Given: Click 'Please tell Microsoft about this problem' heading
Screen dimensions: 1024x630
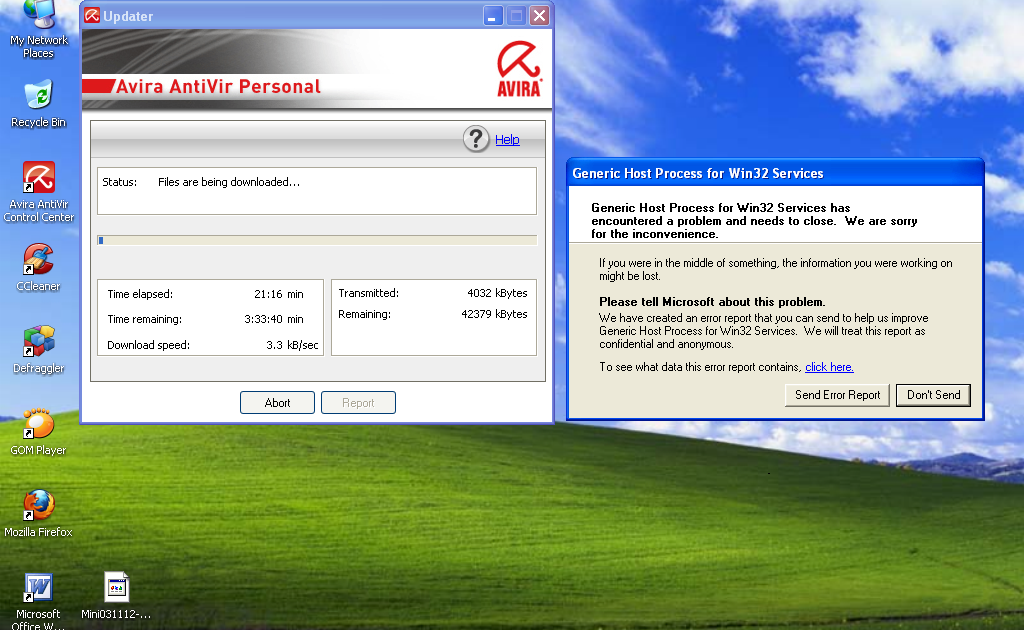Looking at the screenshot, I should point(712,302).
